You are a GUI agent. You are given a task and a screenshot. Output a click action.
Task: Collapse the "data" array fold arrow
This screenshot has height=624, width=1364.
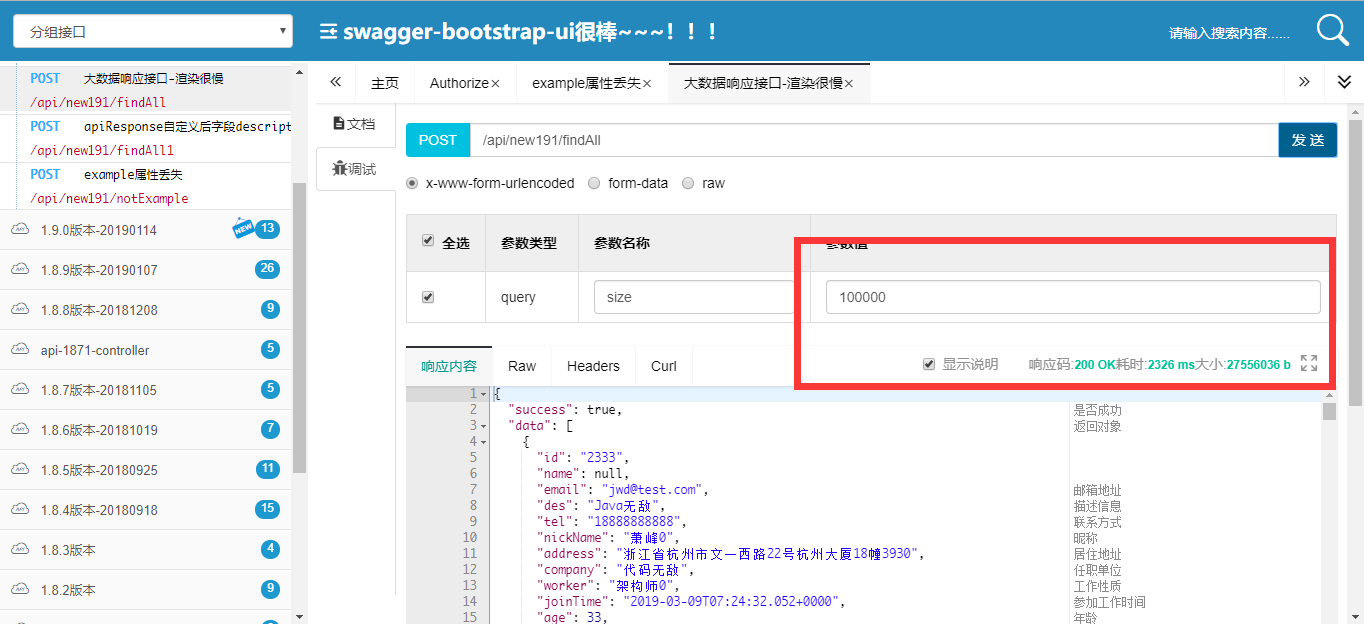coord(484,426)
